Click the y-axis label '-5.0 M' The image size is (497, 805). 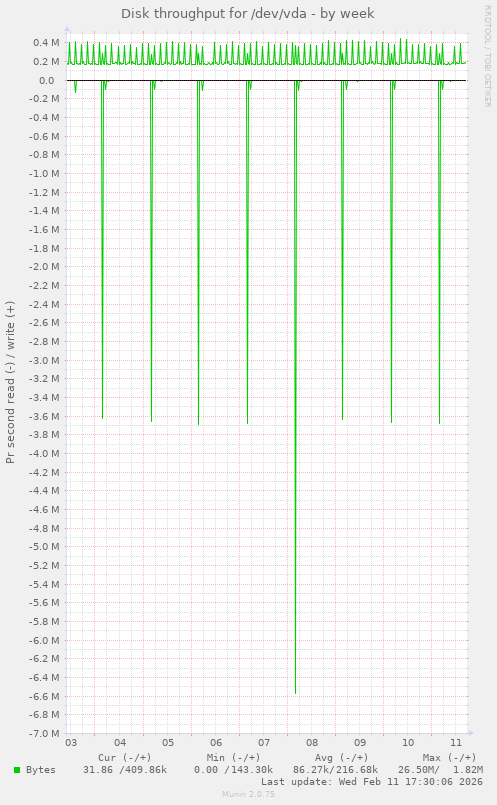[x=45, y=547]
